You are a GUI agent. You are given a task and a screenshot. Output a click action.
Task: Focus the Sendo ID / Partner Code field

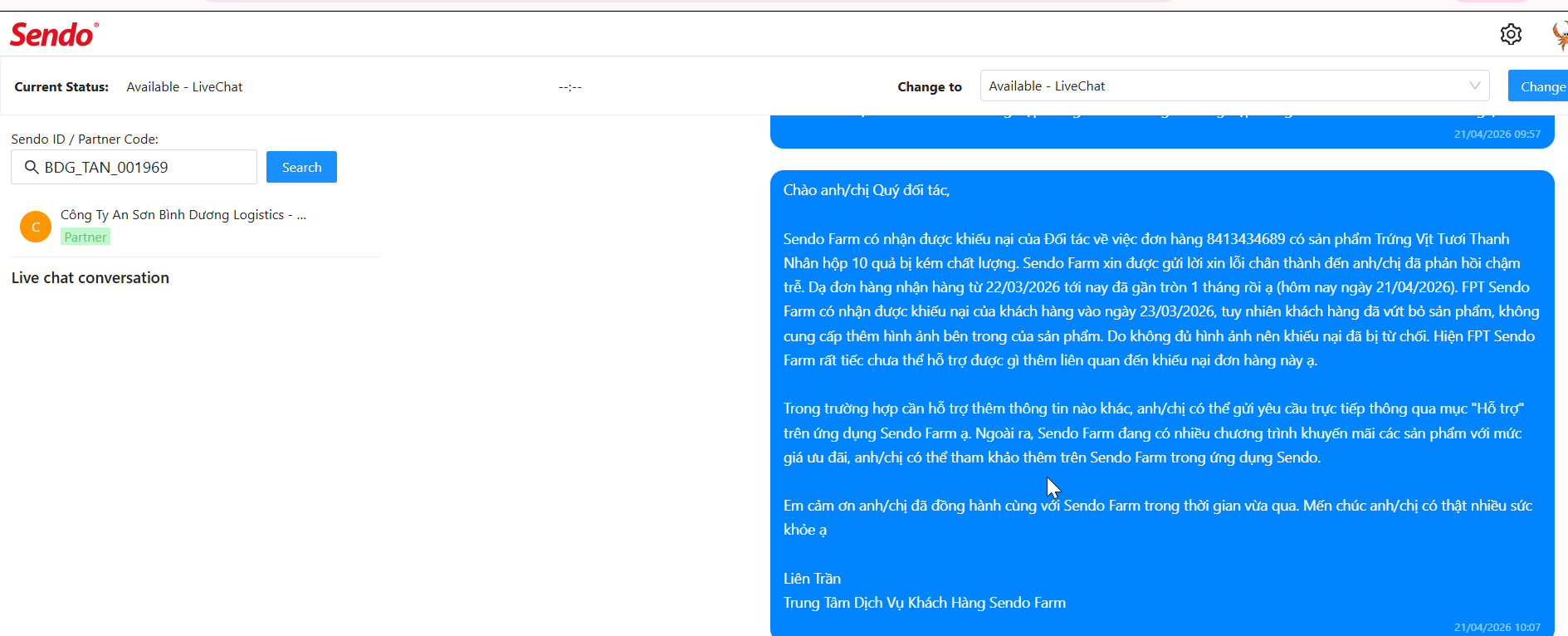pyautogui.click(x=134, y=167)
